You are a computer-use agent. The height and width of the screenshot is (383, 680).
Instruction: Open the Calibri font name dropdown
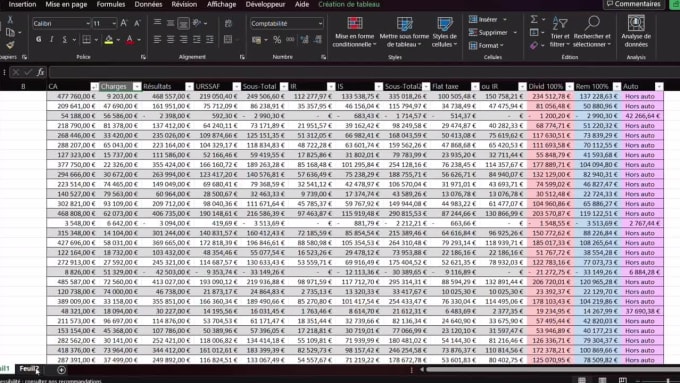click(88, 23)
